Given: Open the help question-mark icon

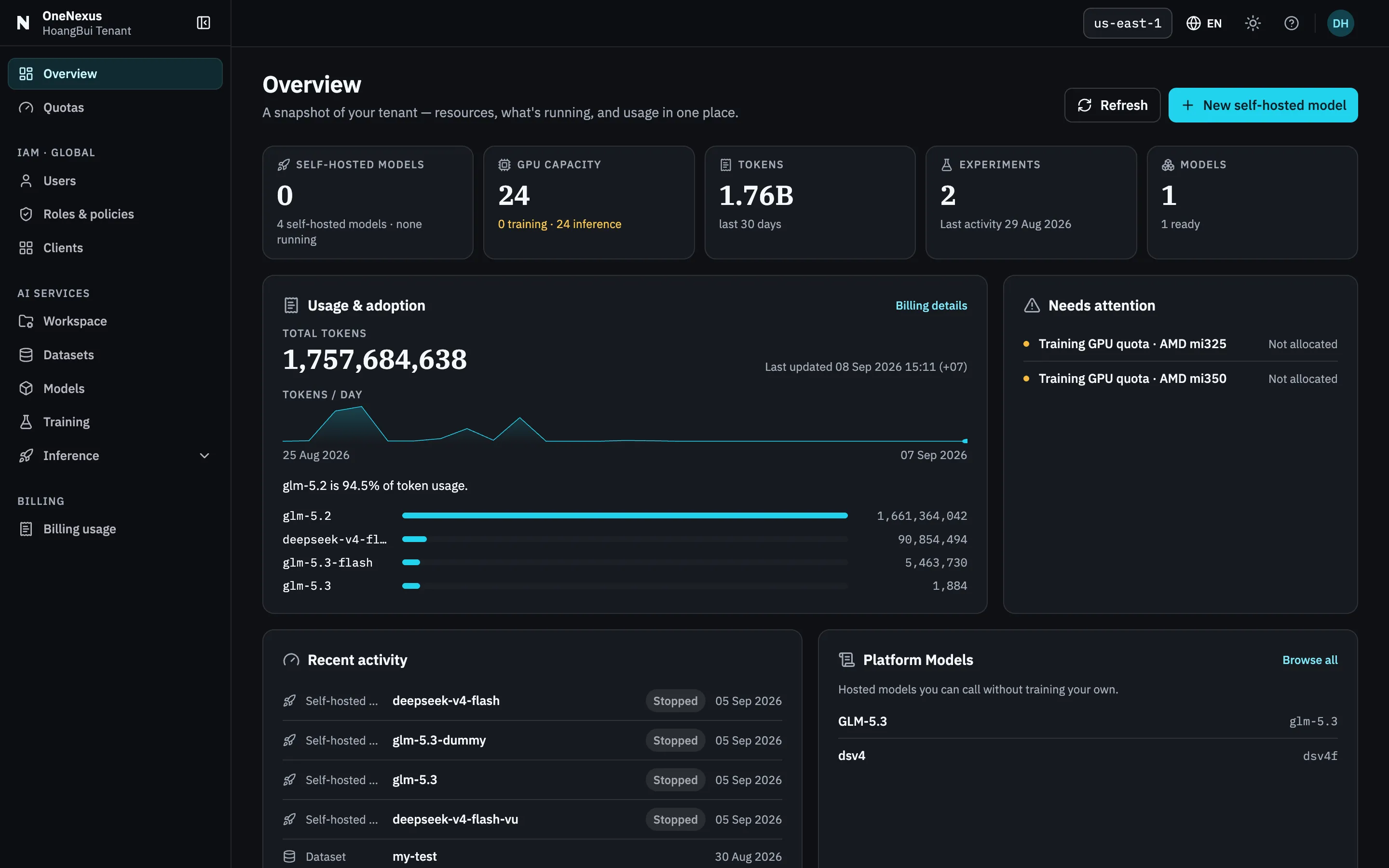Looking at the screenshot, I should point(1292,24).
